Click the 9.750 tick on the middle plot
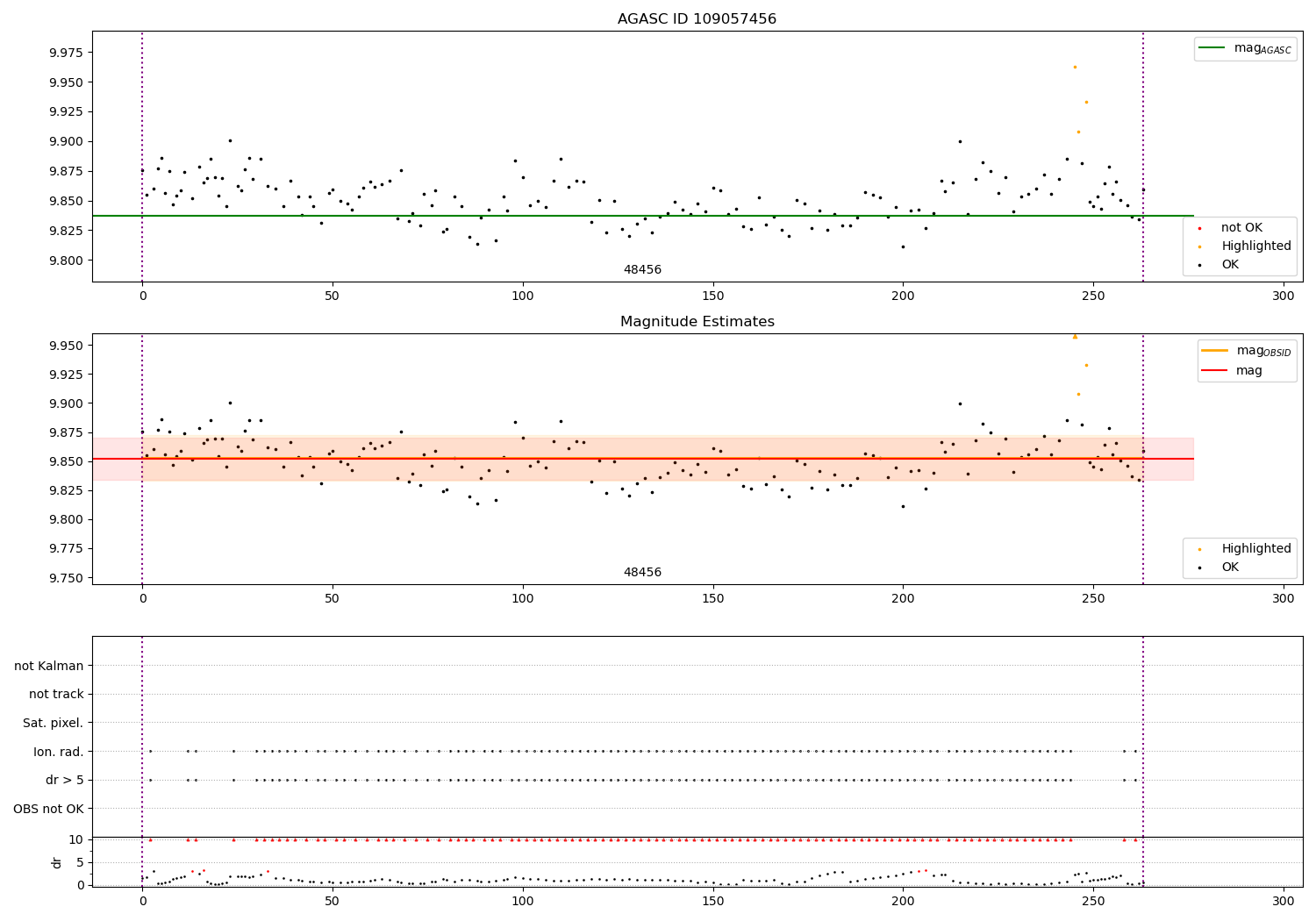 [66, 578]
